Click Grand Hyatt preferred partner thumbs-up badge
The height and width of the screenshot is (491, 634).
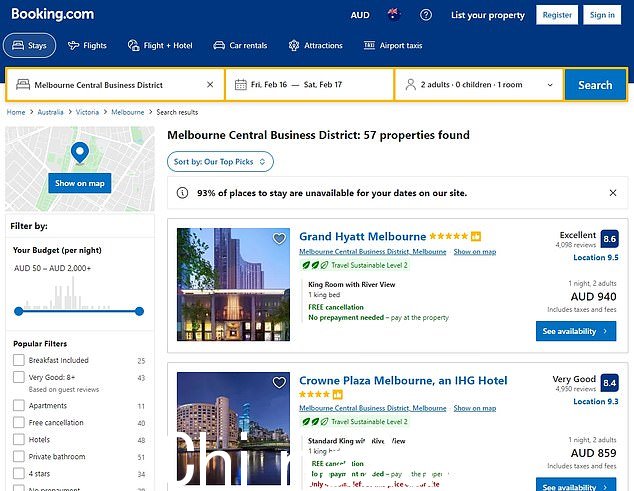[x=476, y=236]
